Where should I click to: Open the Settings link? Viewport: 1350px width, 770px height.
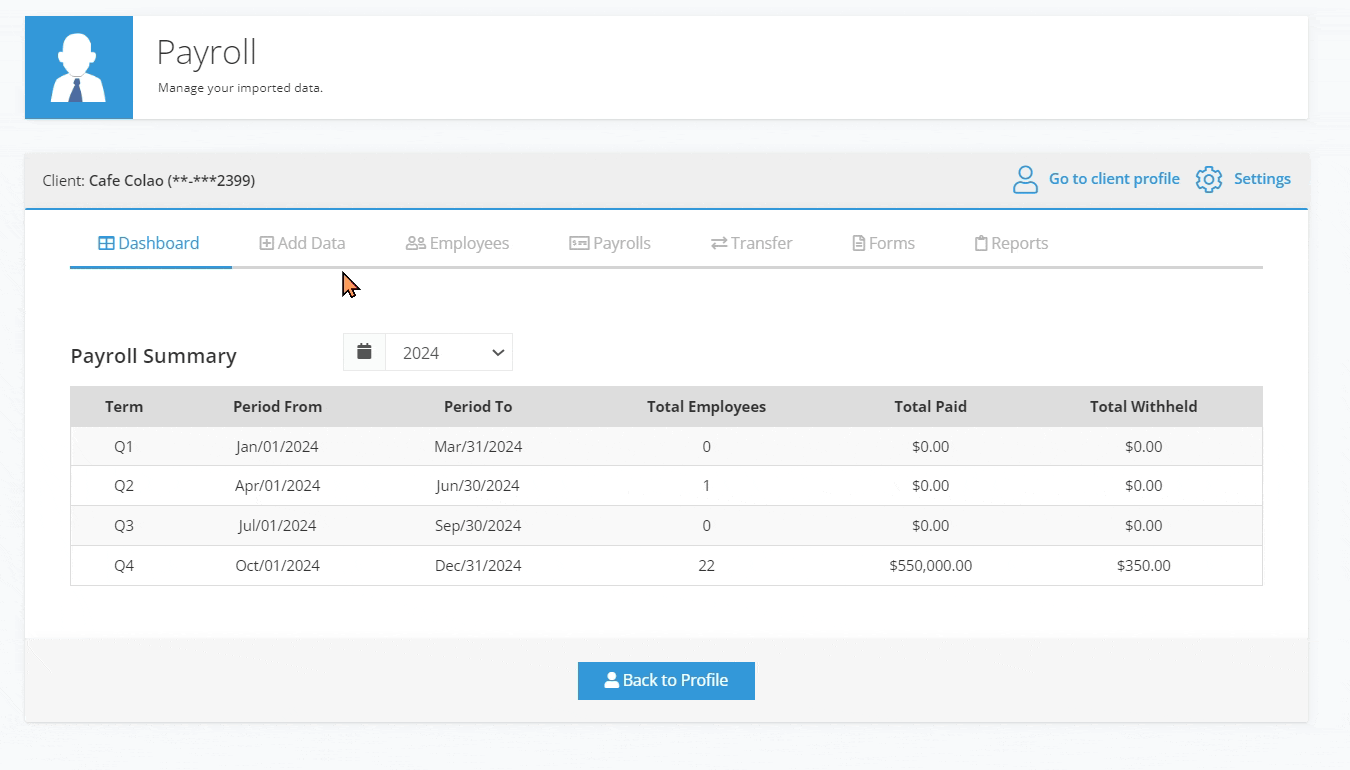[x=1261, y=179]
